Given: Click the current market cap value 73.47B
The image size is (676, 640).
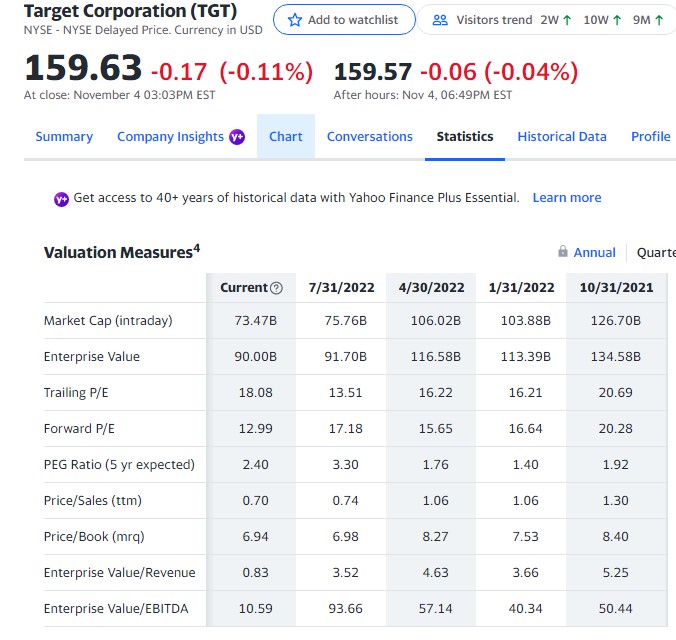Looking at the screenshot, I should [x=256, y=320].
